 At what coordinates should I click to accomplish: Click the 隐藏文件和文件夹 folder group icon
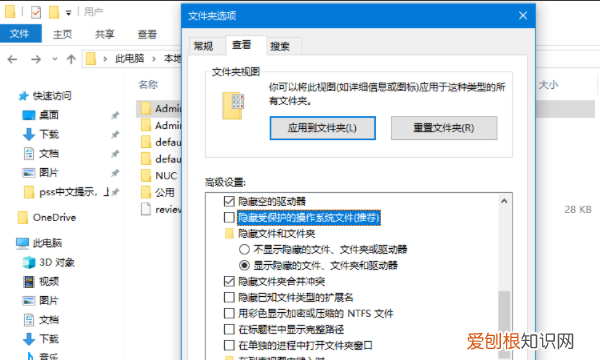pyautogui.click(x=229, y=233)
